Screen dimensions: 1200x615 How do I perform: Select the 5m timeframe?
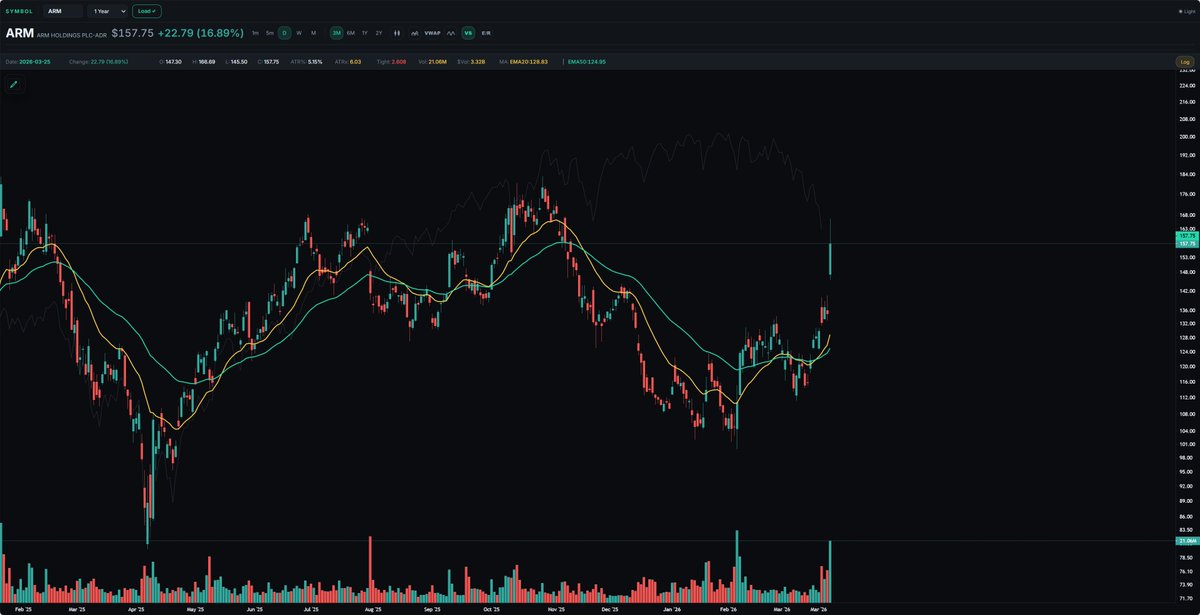click(270, 33)
